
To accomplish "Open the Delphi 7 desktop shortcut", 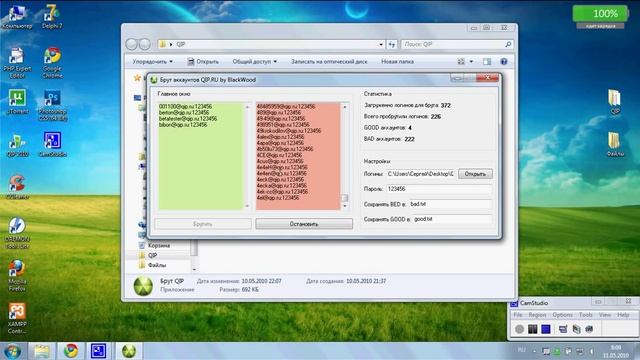I will (x=52, y=16).
